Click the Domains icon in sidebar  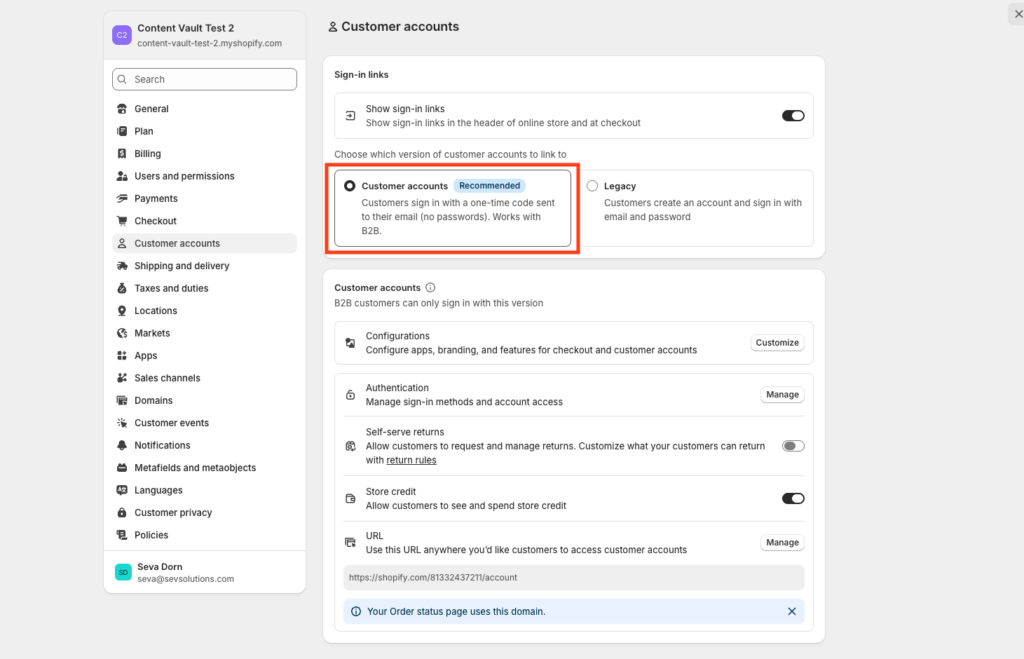tap(122, 401)
